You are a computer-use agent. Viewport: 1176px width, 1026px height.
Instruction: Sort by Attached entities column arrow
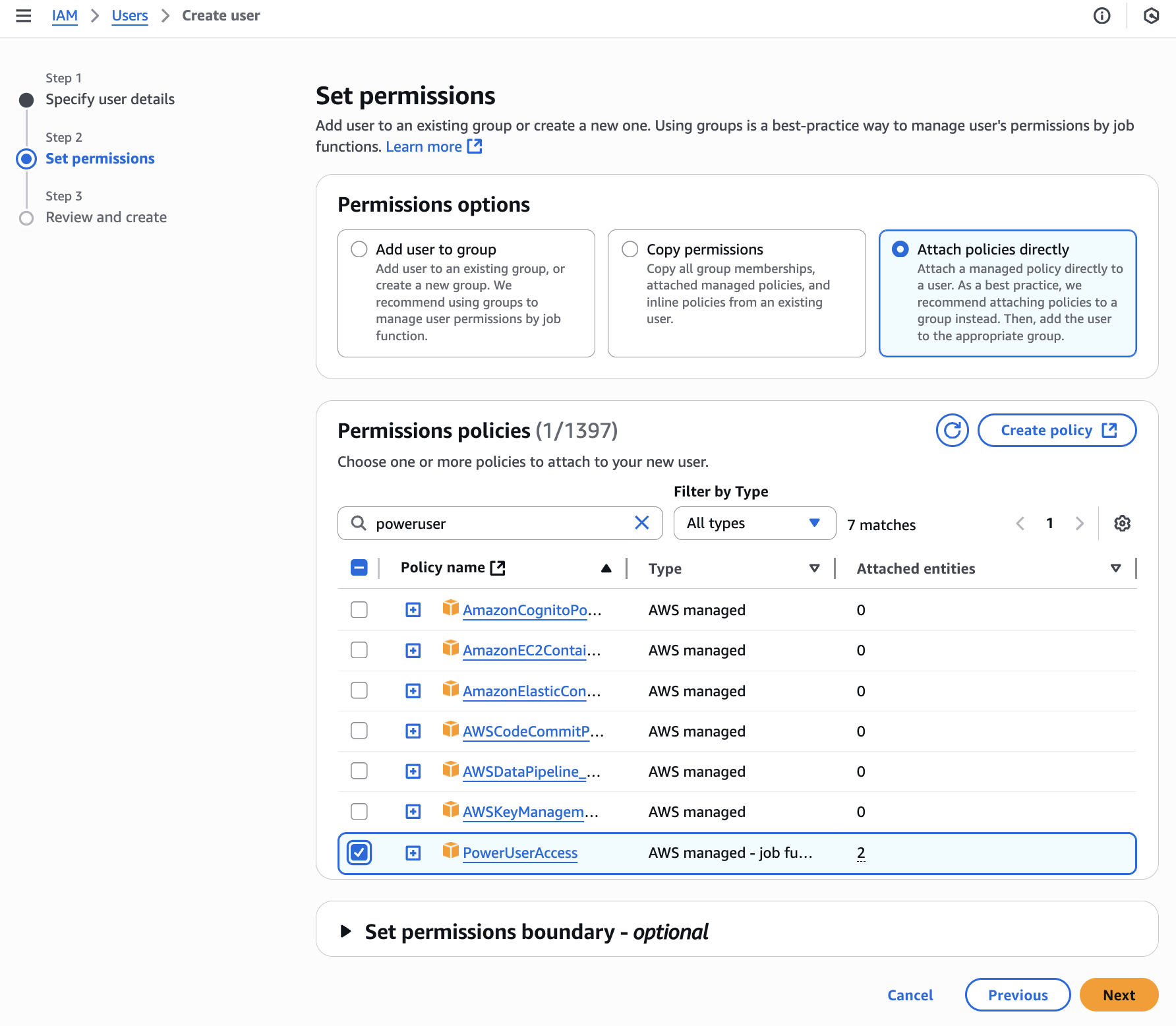pos(1115,568)
